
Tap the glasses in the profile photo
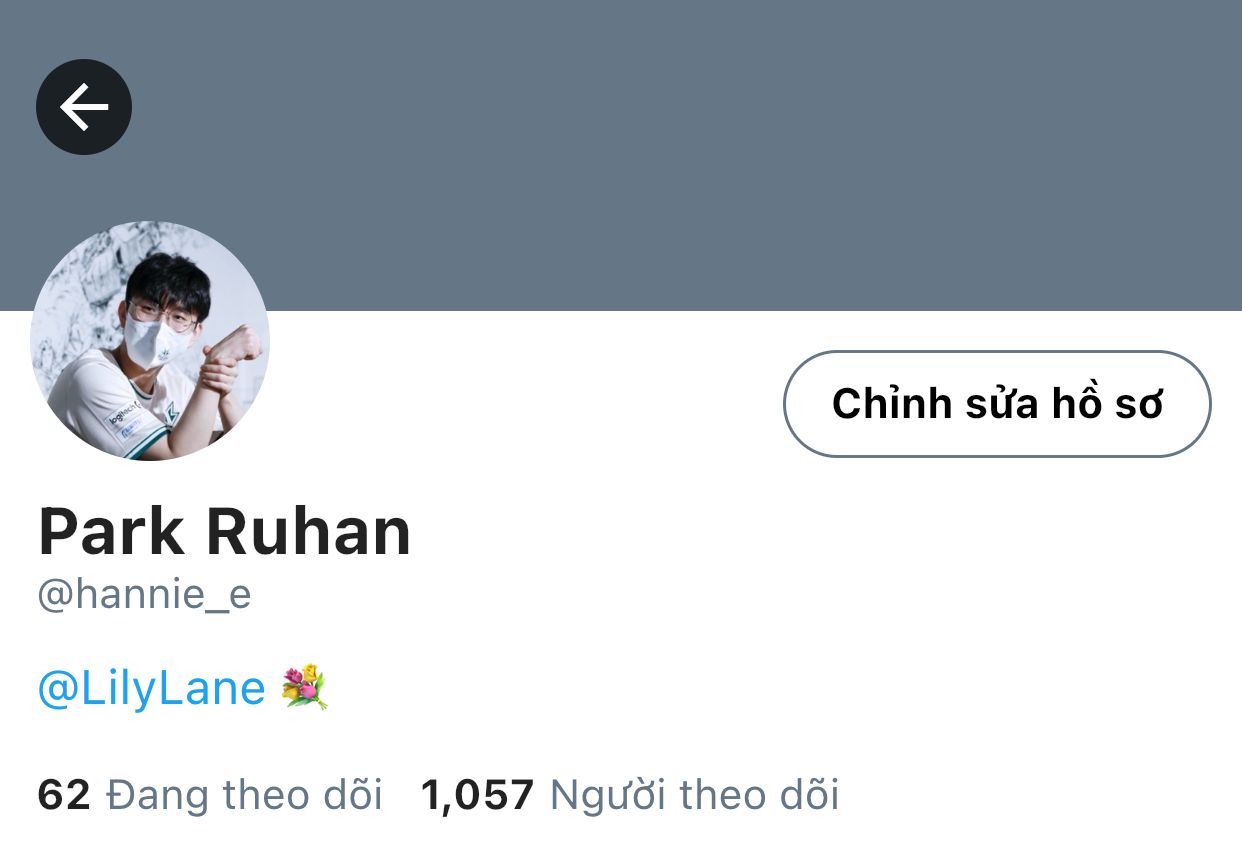(x=165, y=315)
